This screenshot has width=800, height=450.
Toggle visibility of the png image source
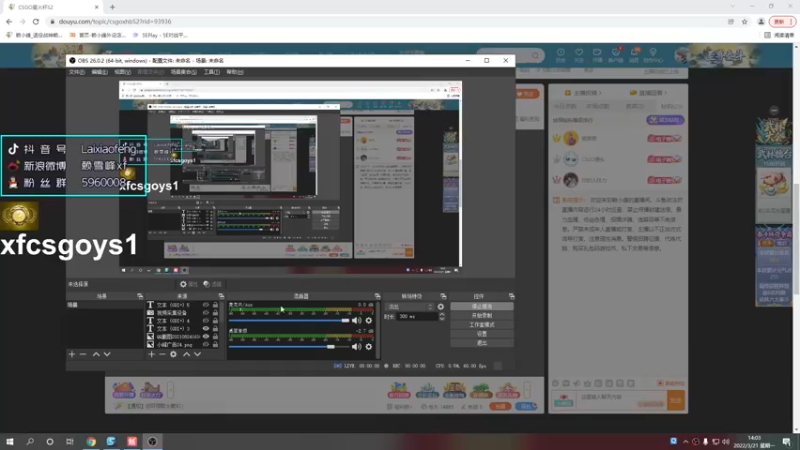tap(206, 344)
